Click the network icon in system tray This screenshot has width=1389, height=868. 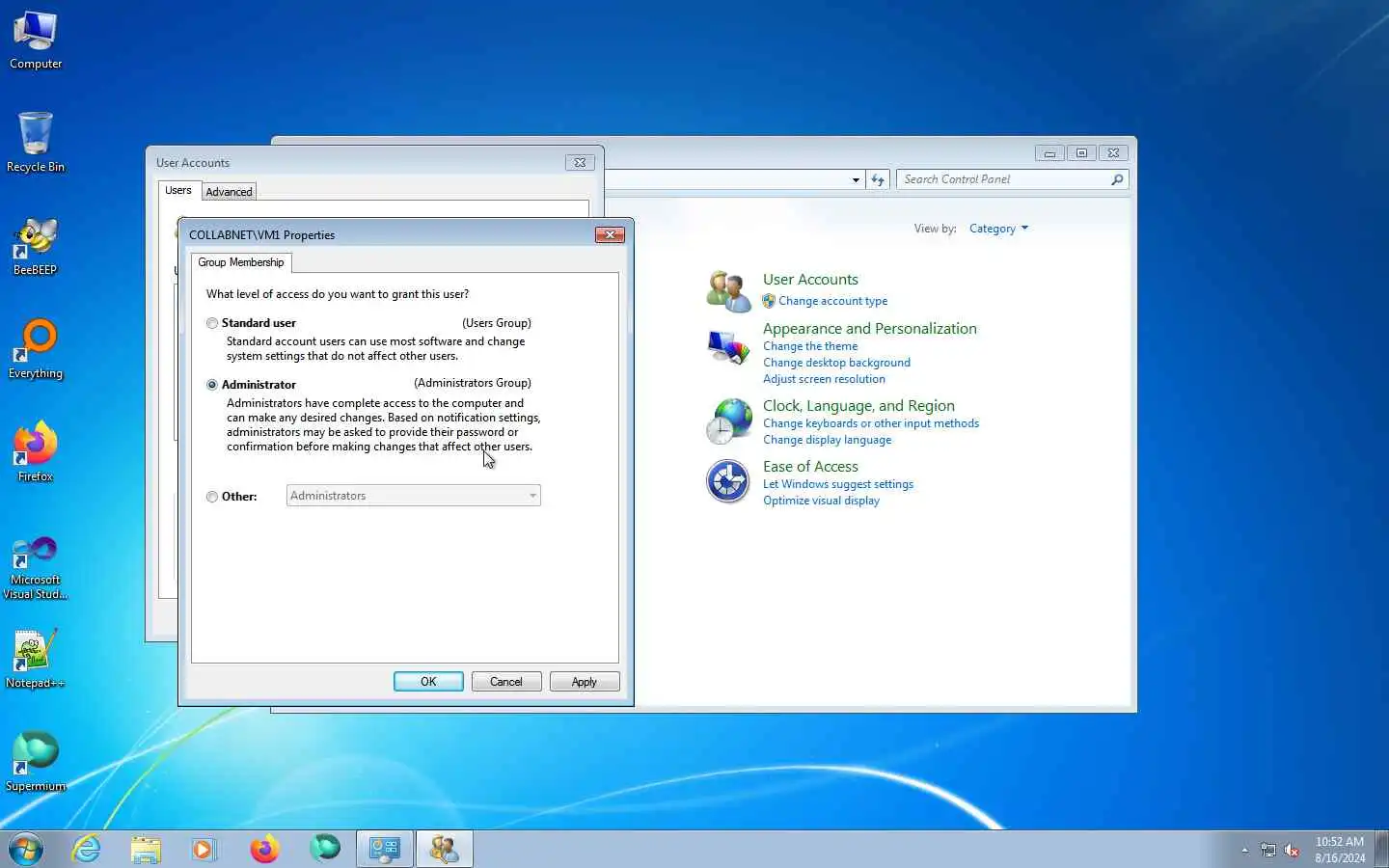1267,850
